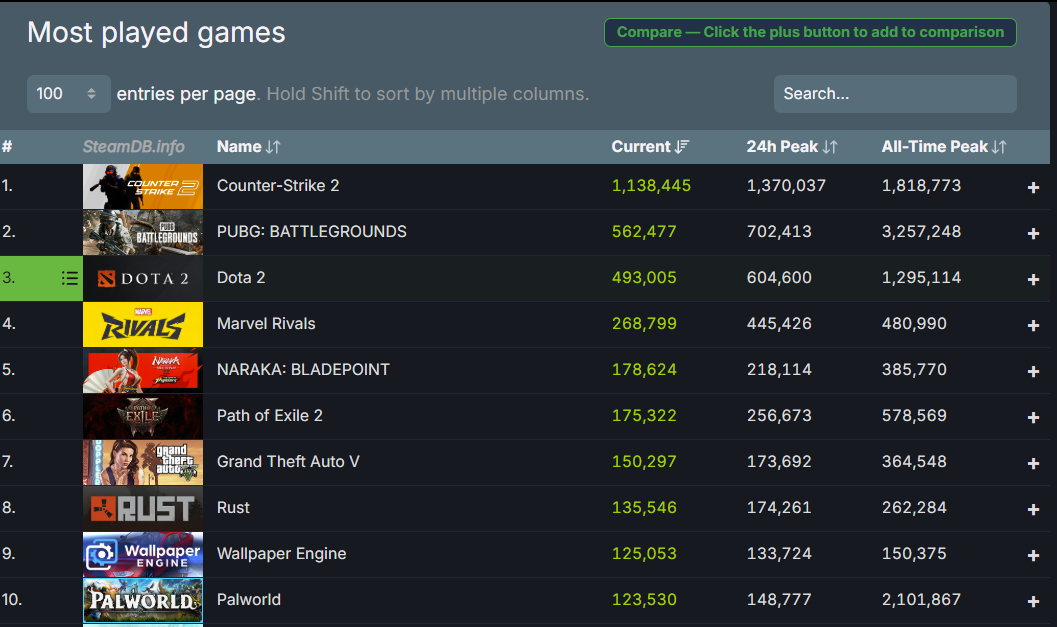
Task: Select current players value 125,053
Action: coord(644,554)
